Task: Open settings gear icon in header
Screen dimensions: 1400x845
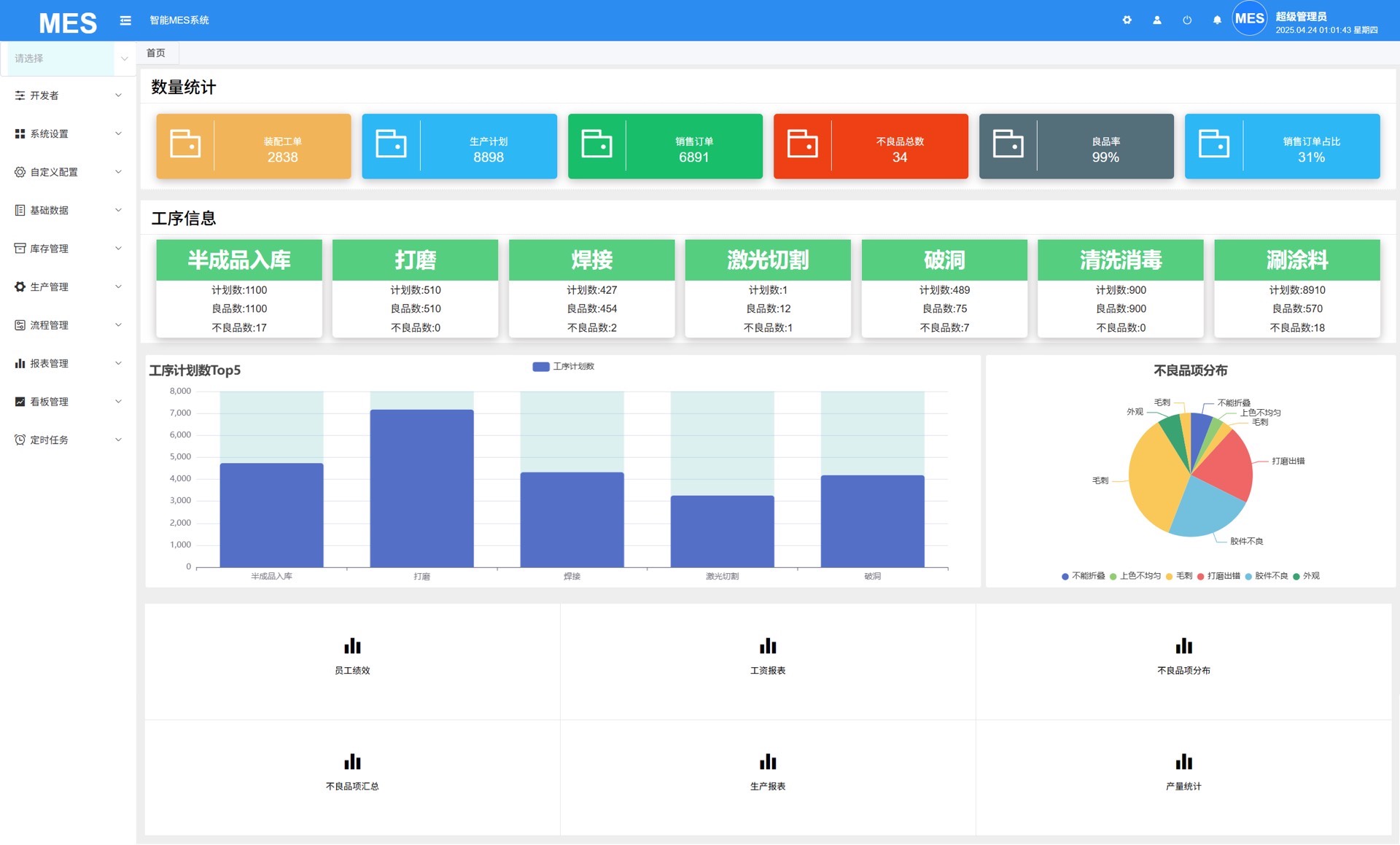Action: [1127, 20]
